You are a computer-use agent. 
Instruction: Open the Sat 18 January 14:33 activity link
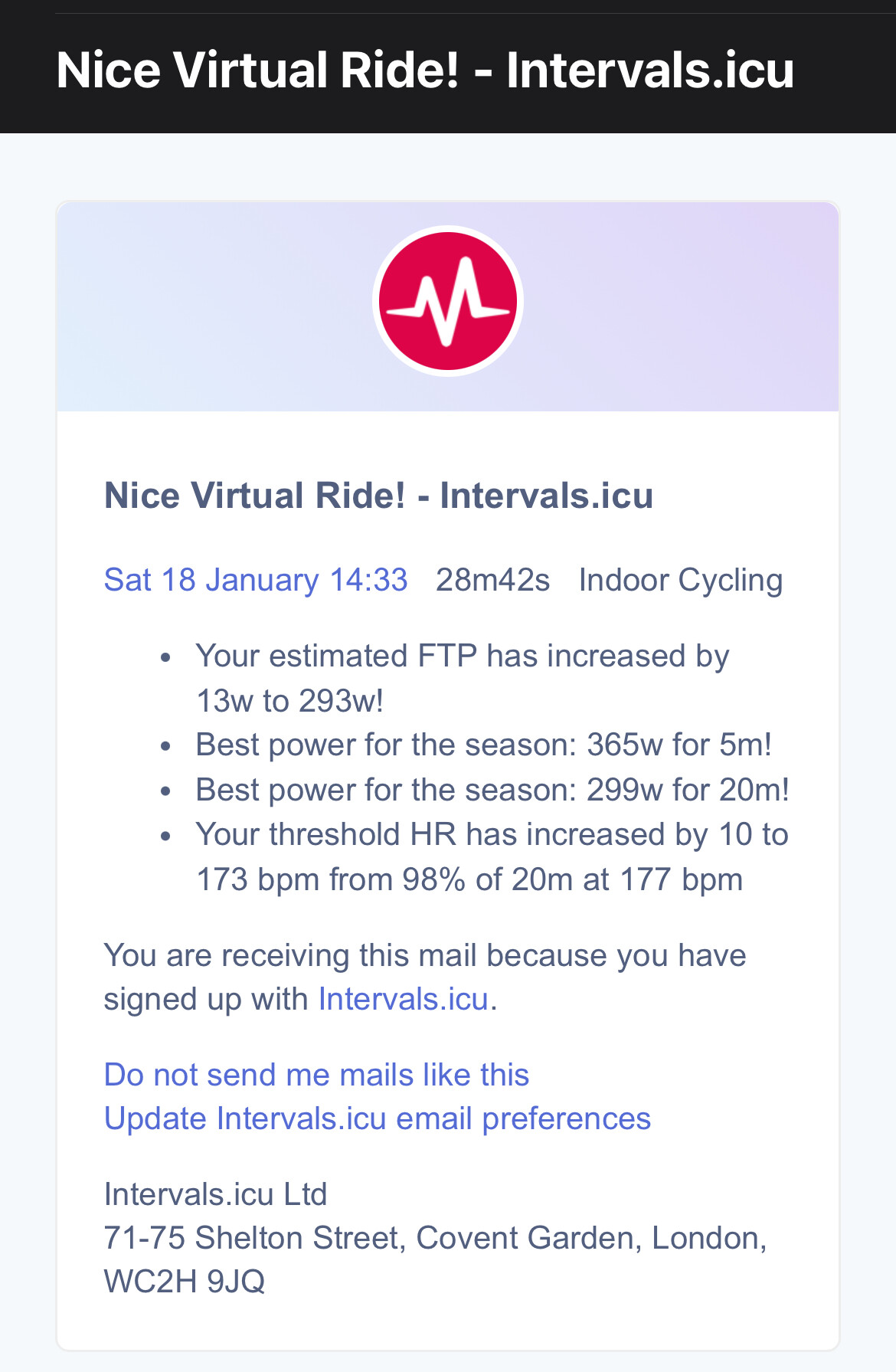point(256,580)
